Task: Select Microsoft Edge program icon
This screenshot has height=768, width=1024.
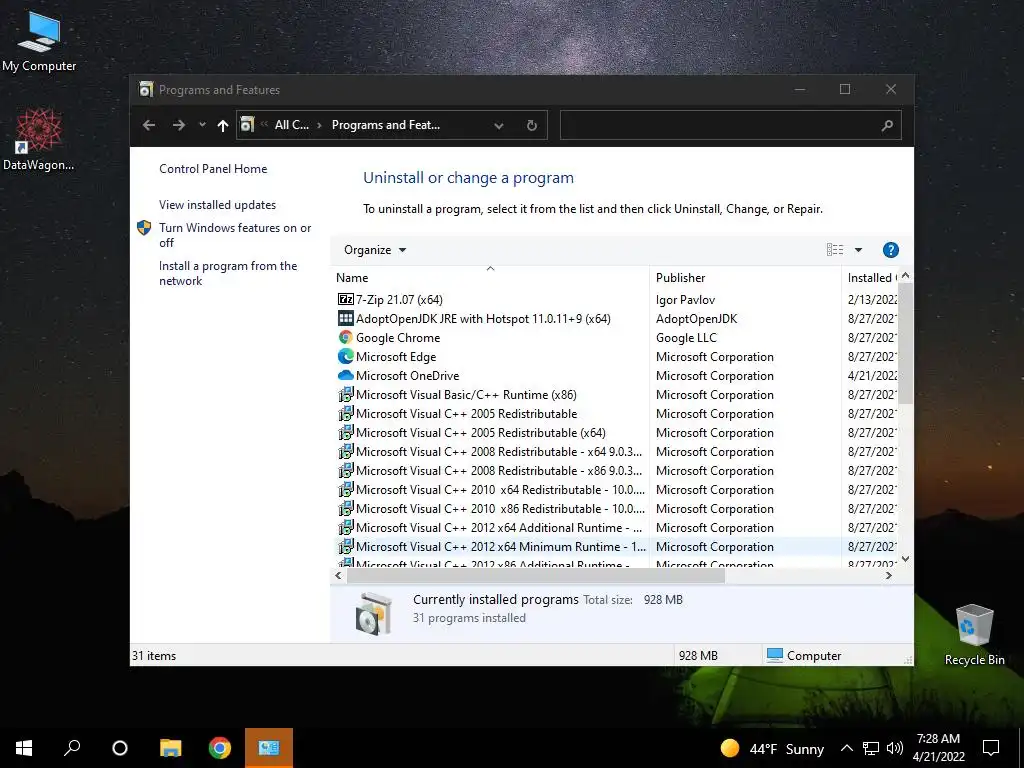Action: 345,356
